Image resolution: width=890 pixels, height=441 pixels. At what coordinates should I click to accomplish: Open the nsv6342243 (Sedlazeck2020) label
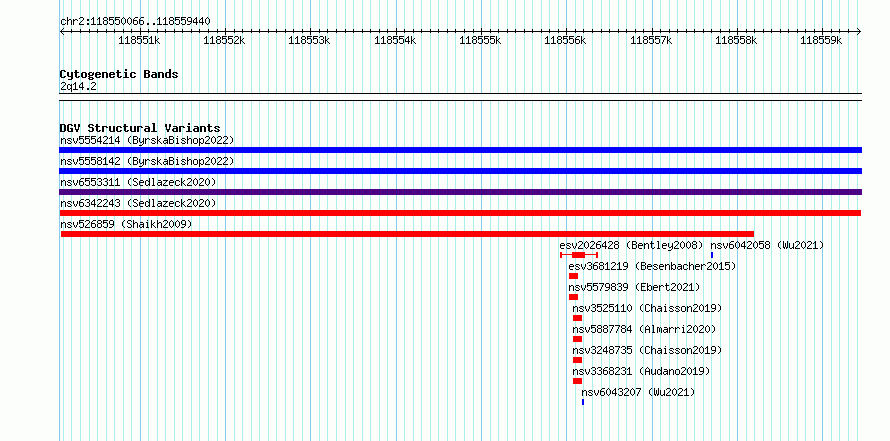(x=138, y=203)
